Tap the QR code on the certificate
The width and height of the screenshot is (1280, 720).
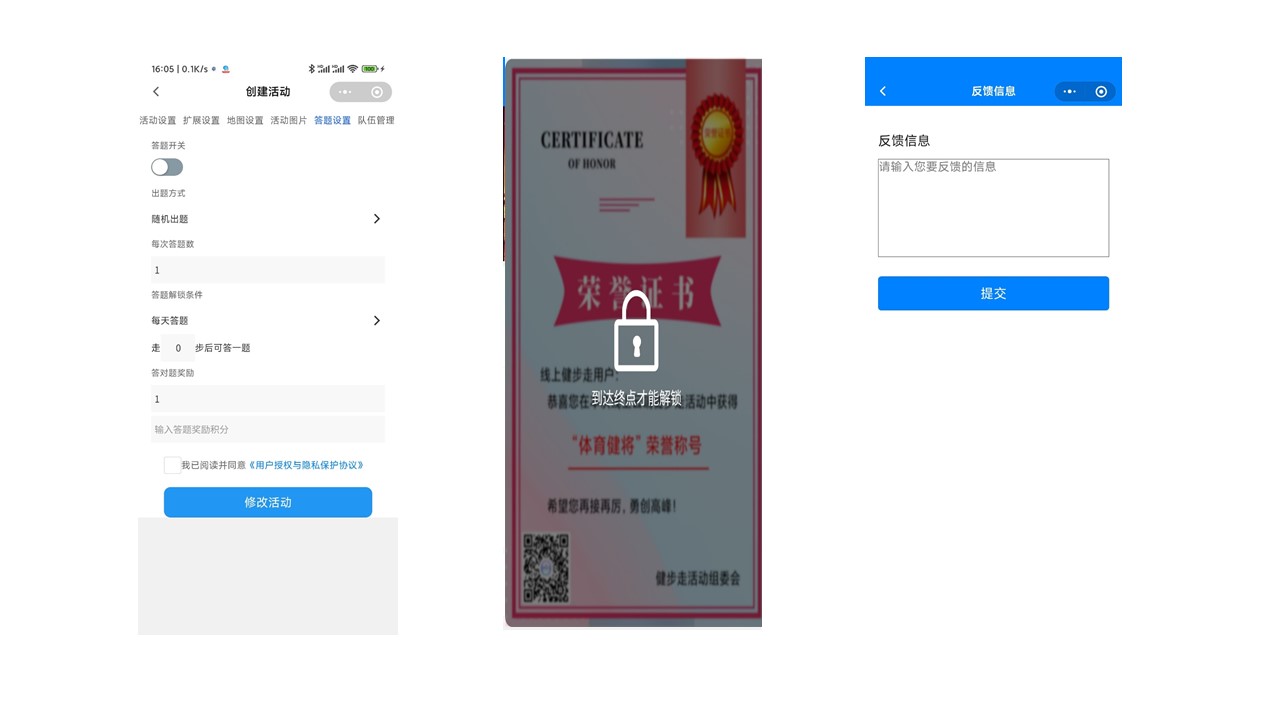coord(546,568)
